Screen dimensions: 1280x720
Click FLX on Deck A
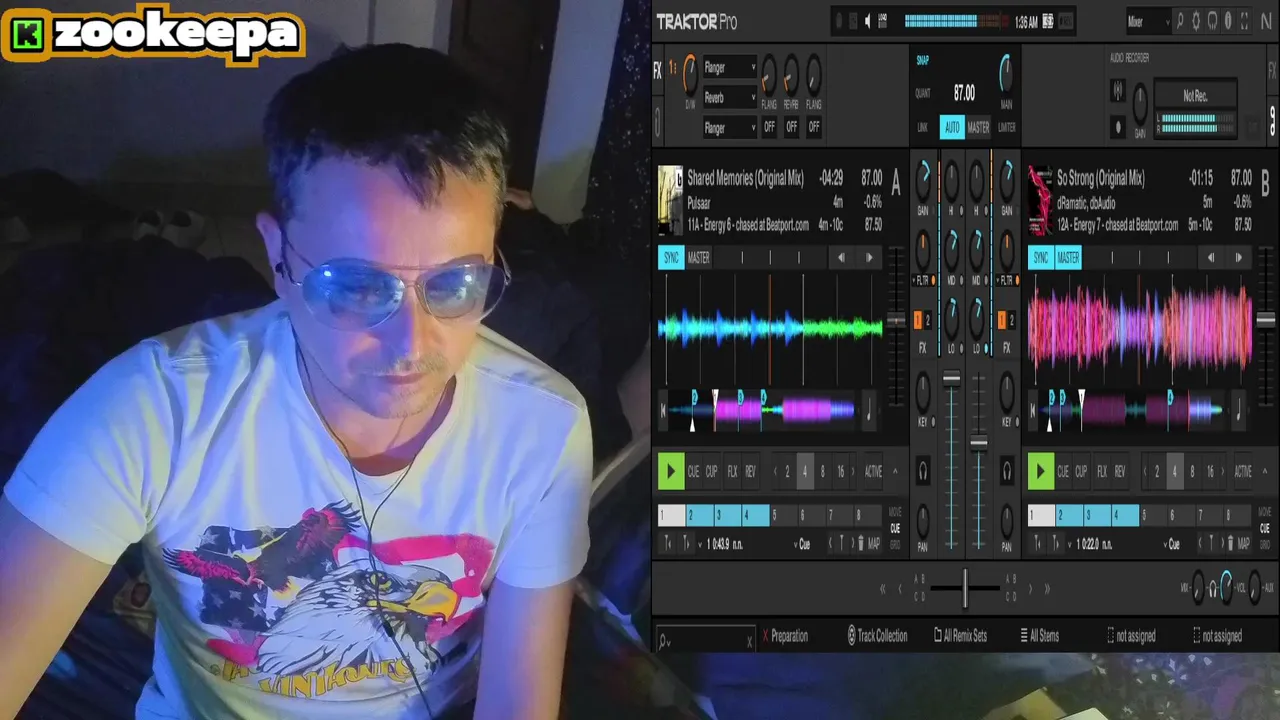click(732, 472)
